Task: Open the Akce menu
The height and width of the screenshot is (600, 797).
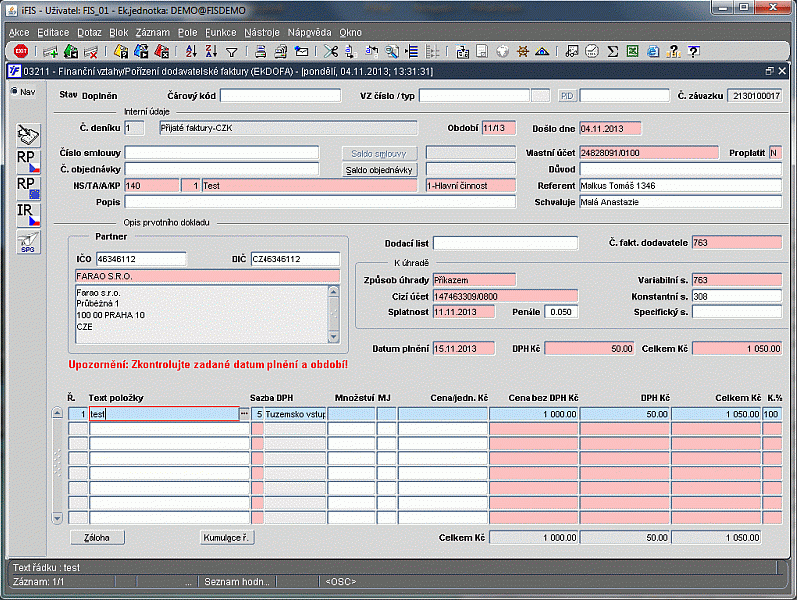Action: [19, 32]
